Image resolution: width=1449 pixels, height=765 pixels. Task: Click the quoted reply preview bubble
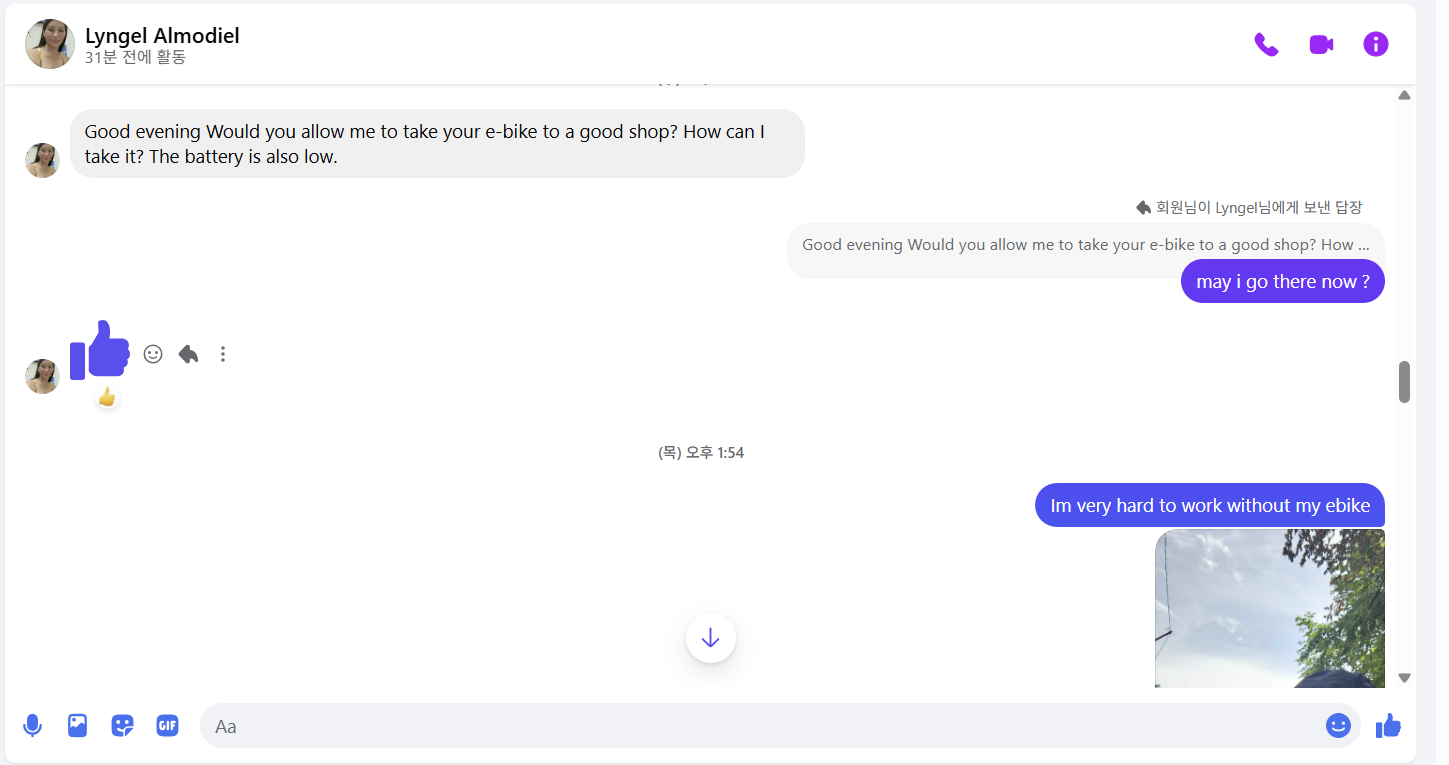[x=1085, y=245]
